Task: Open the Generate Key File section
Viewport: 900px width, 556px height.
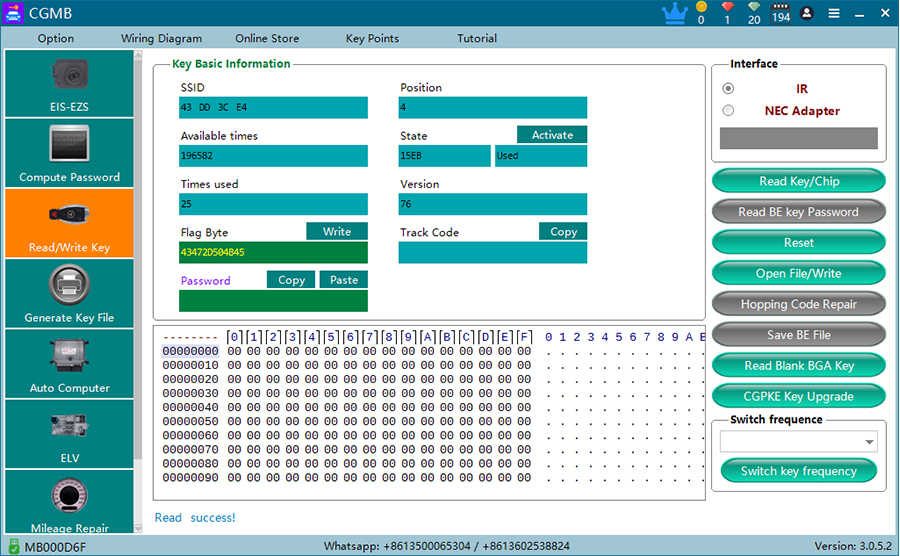Action: click(x=69, y=294)
